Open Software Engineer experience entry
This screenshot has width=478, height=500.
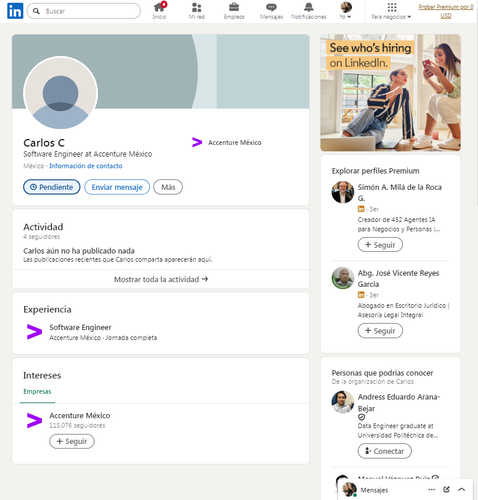[x=80, y=327]
